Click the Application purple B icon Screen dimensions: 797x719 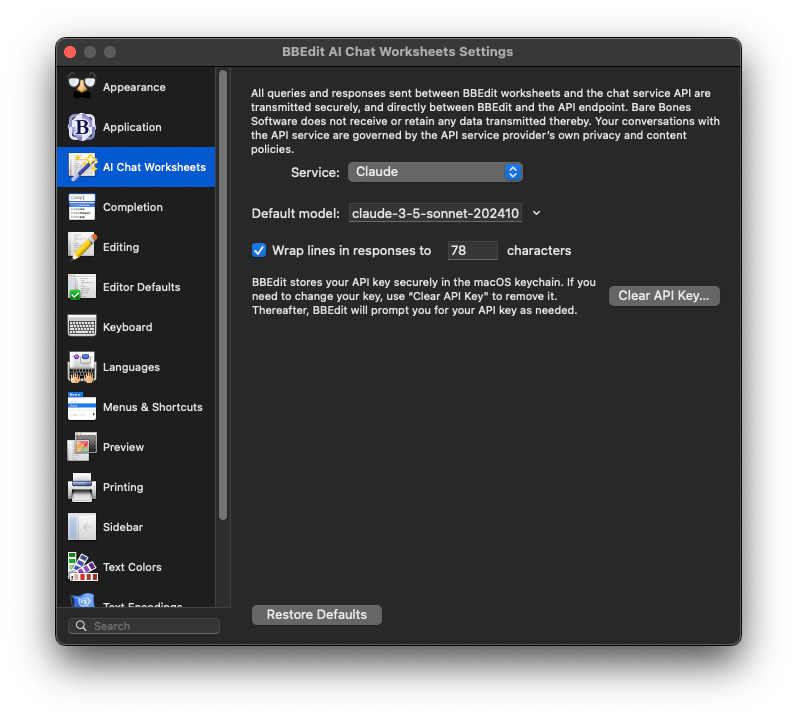82,127
